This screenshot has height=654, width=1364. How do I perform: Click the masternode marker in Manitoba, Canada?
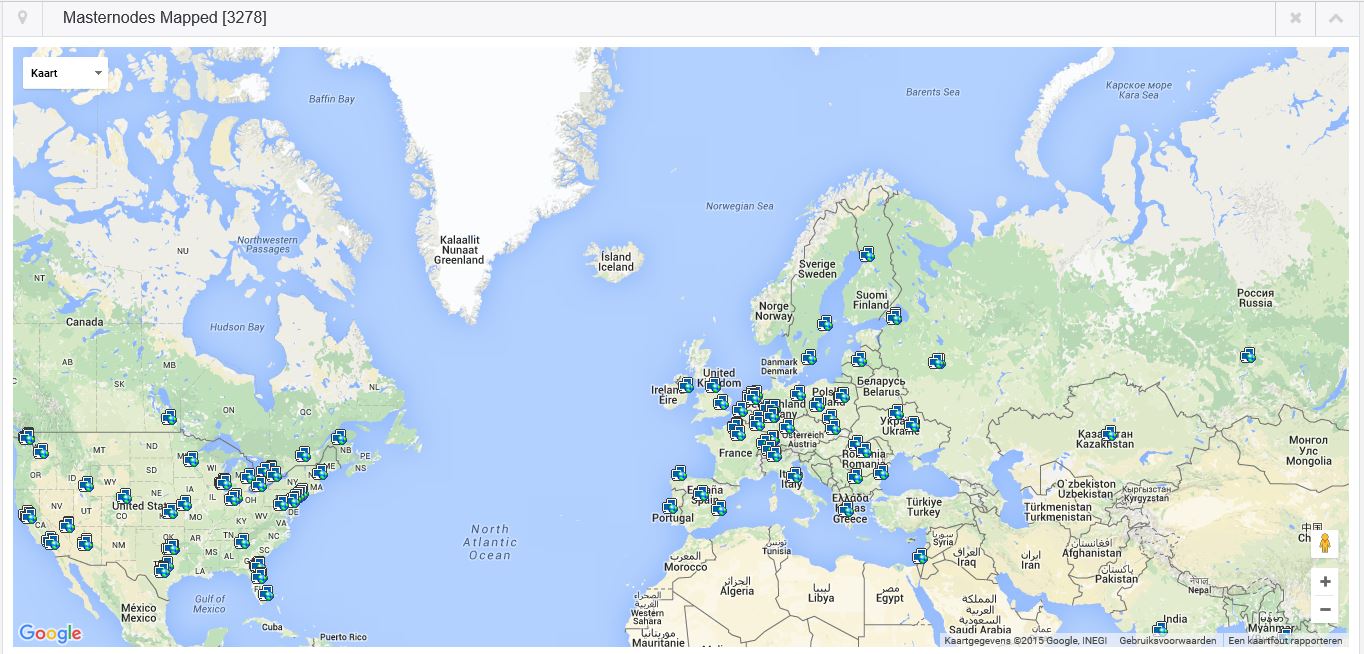click(169, 417)
